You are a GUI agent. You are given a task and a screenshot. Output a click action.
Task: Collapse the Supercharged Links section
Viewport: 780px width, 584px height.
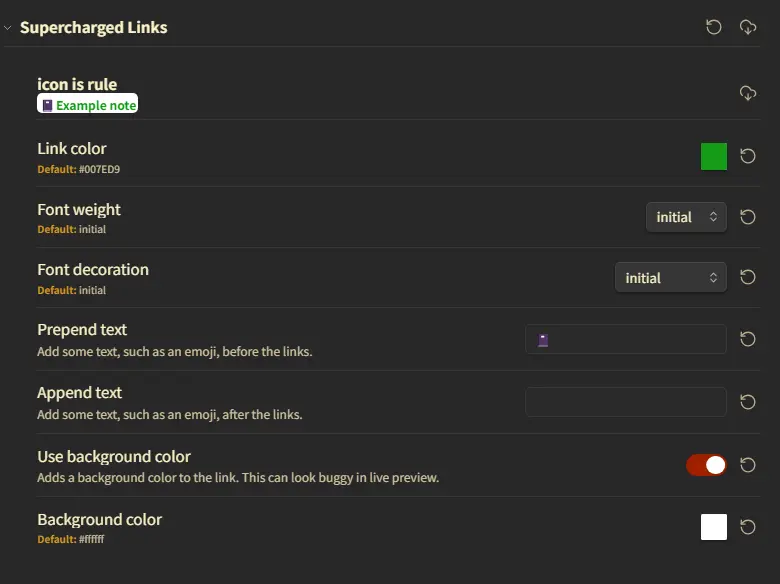pyautogui.click(x=8, y=28)
